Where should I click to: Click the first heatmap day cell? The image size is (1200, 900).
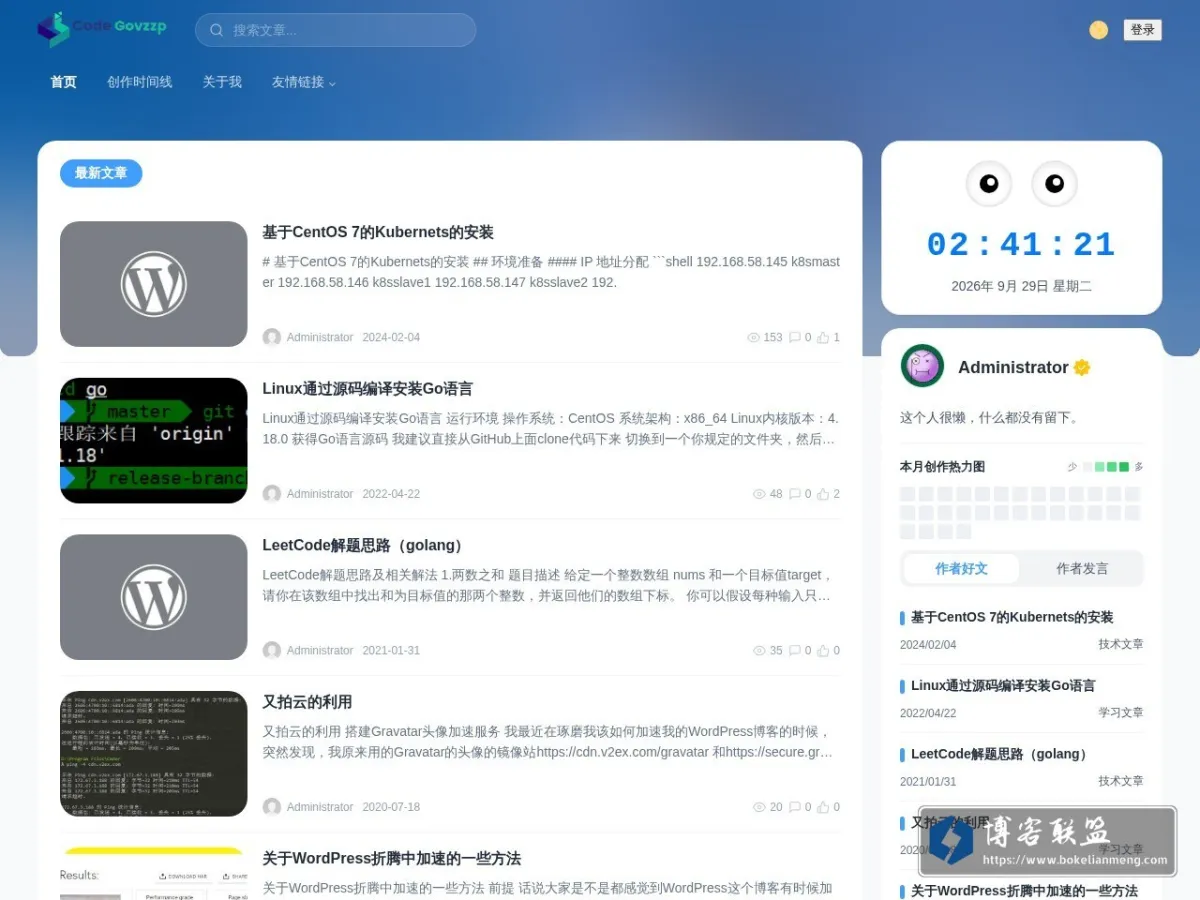[907, 494]
